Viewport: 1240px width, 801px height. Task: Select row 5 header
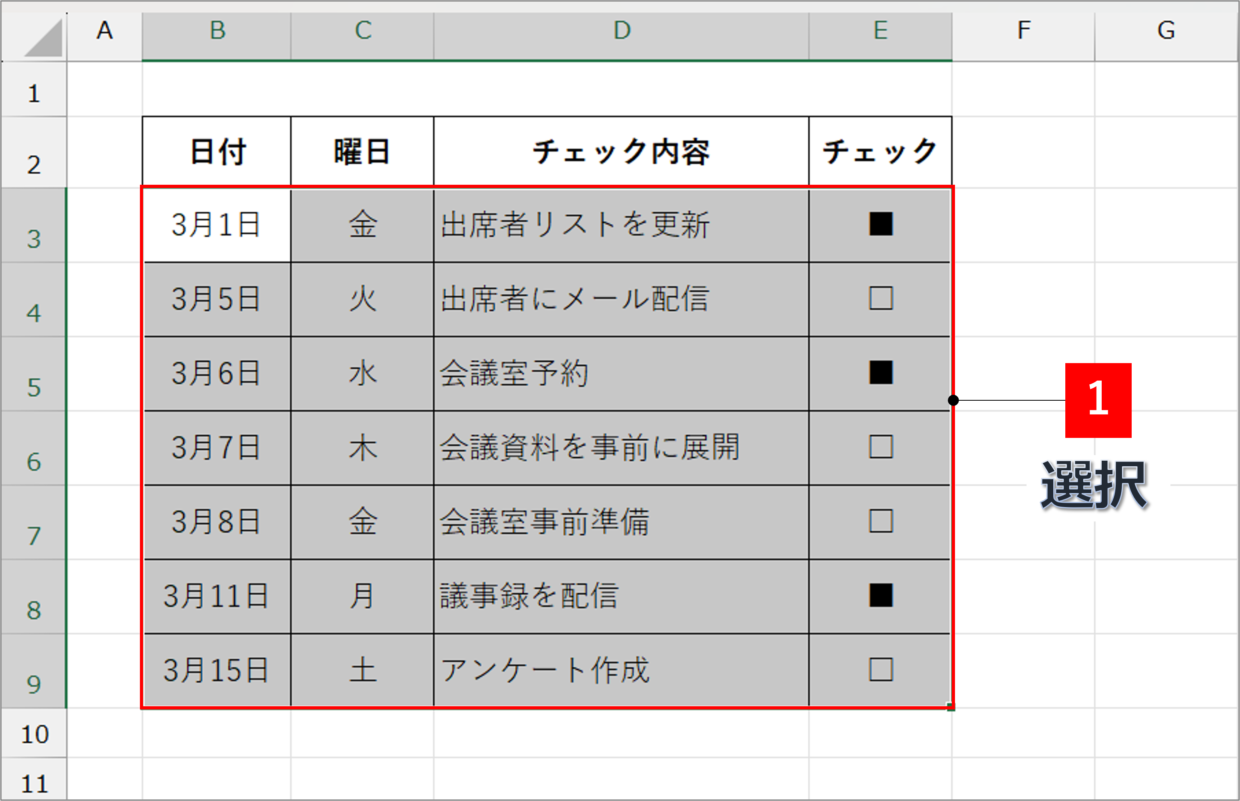click(34, 374)
